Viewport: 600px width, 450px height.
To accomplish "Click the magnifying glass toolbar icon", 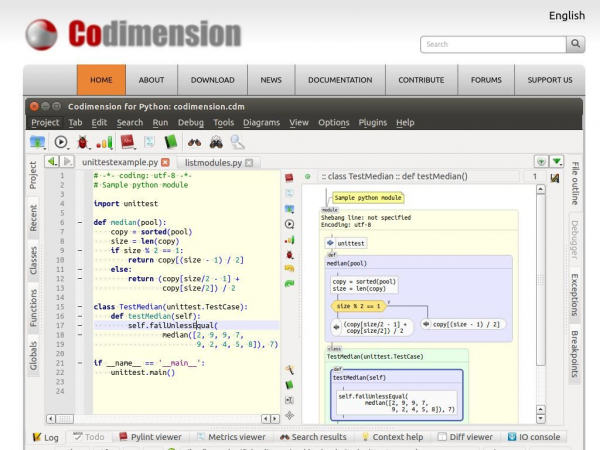I will point(237,142).
